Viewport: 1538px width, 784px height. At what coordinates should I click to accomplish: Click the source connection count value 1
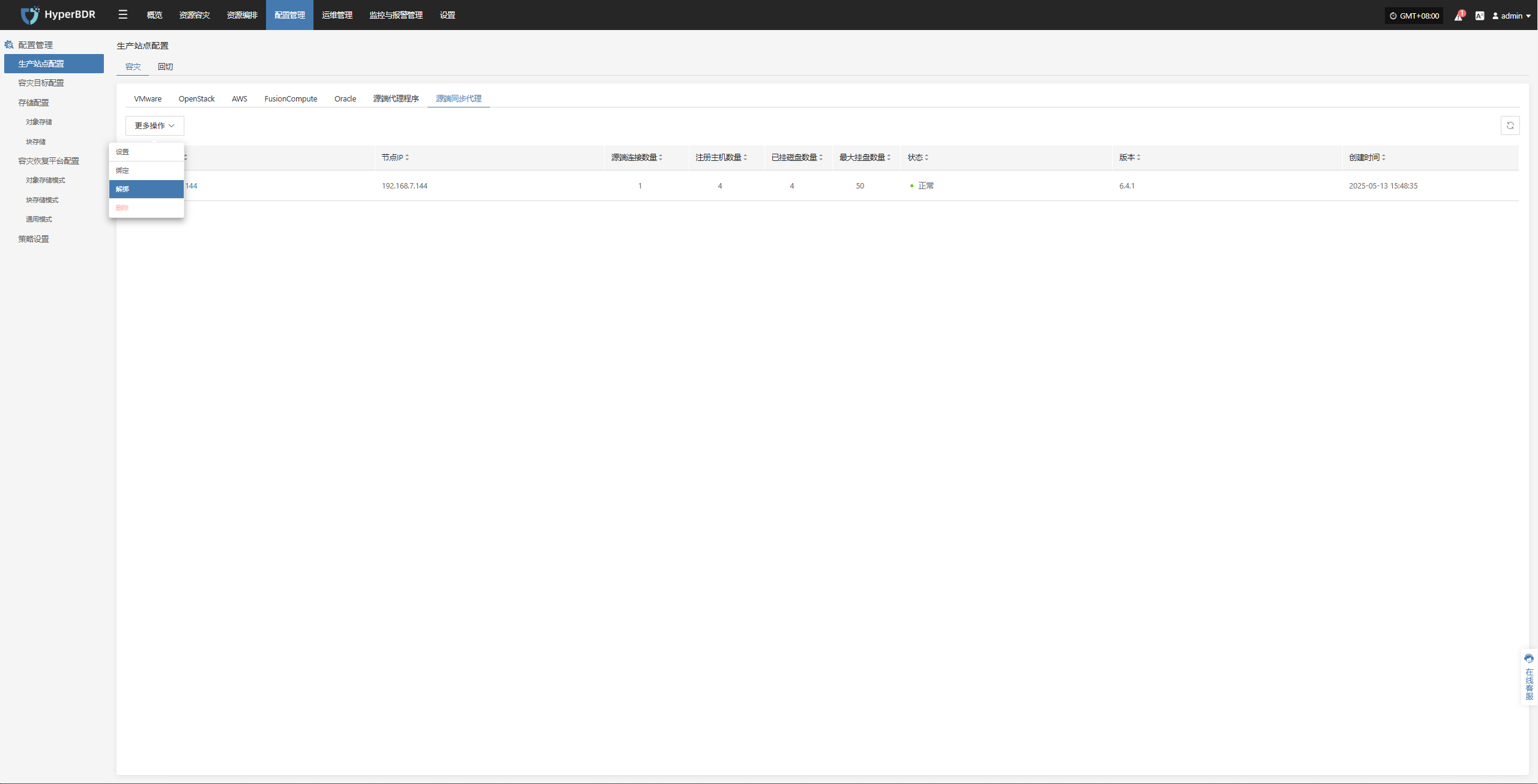click(640, 185)
